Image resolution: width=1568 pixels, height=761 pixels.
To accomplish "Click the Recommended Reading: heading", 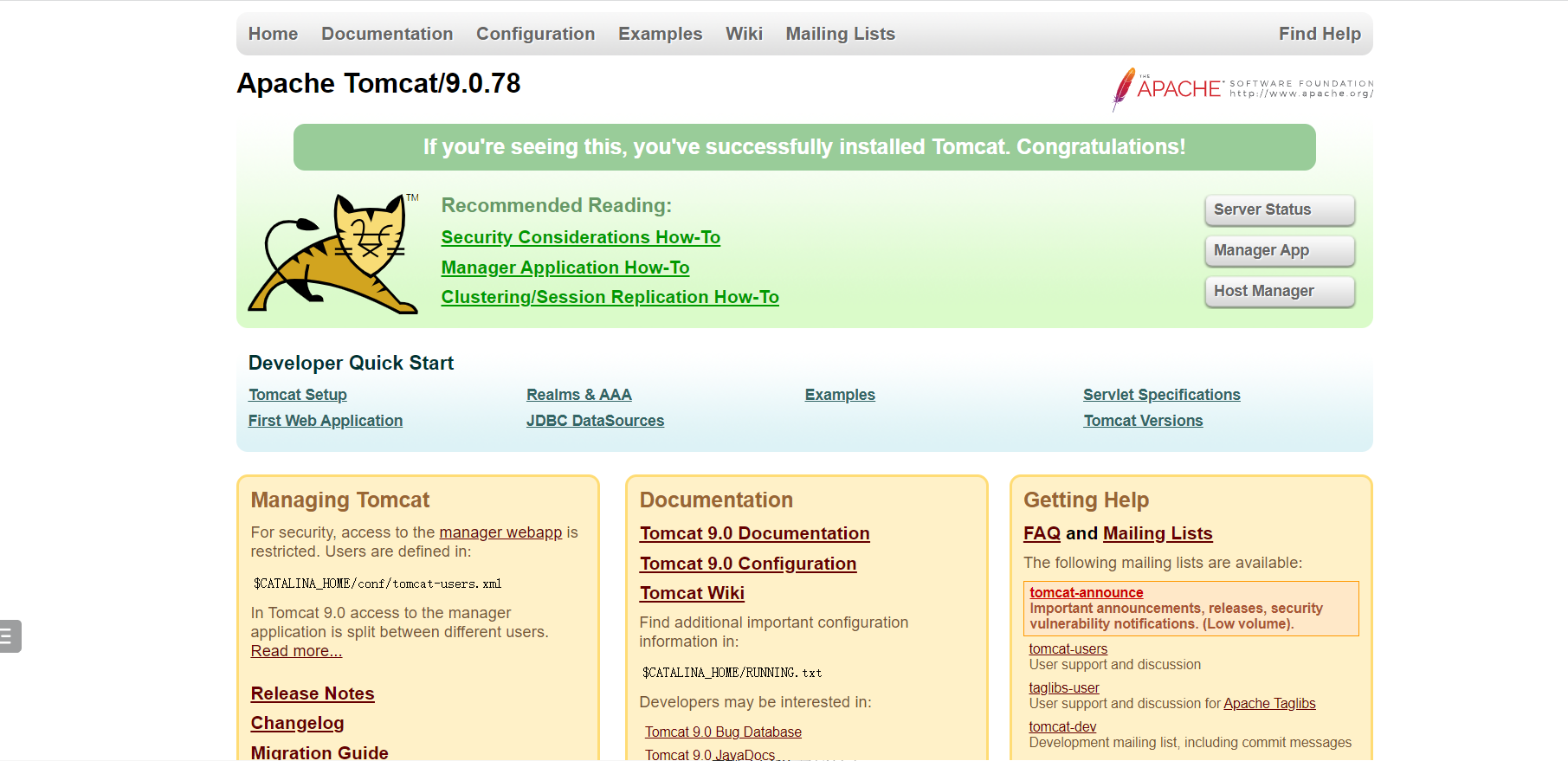I will pos(556,205).
